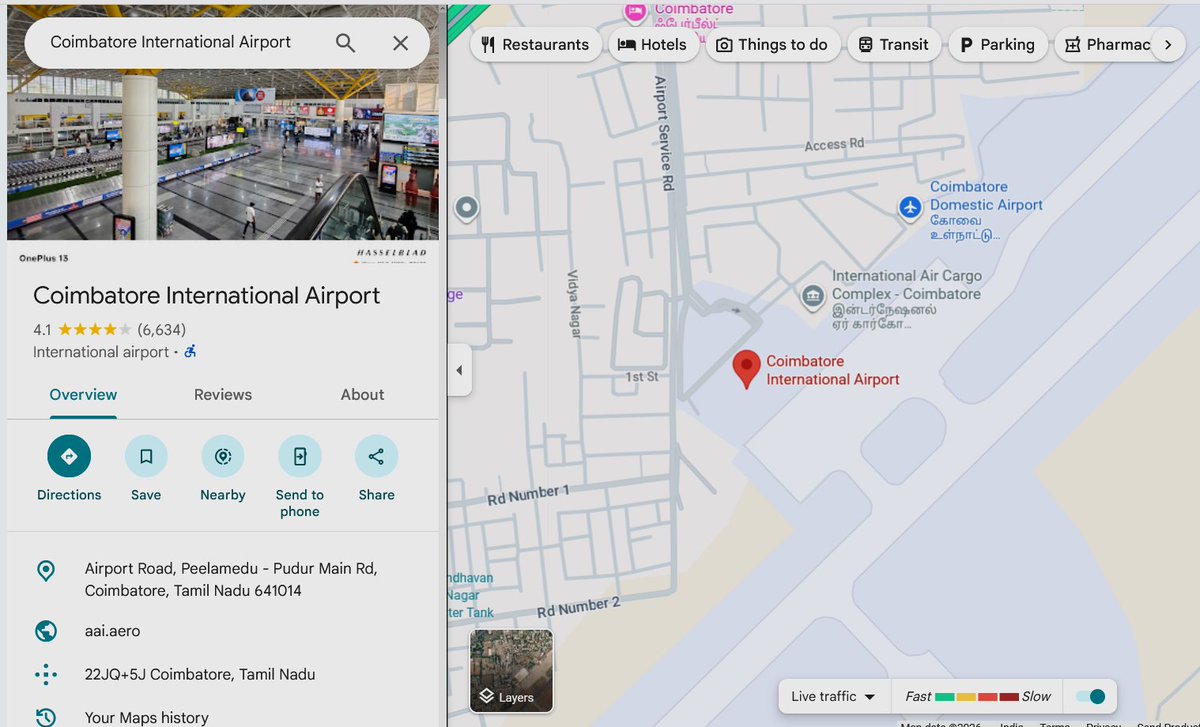Click the Share icon button
1200x727 pixels.
tap(376, 456)
